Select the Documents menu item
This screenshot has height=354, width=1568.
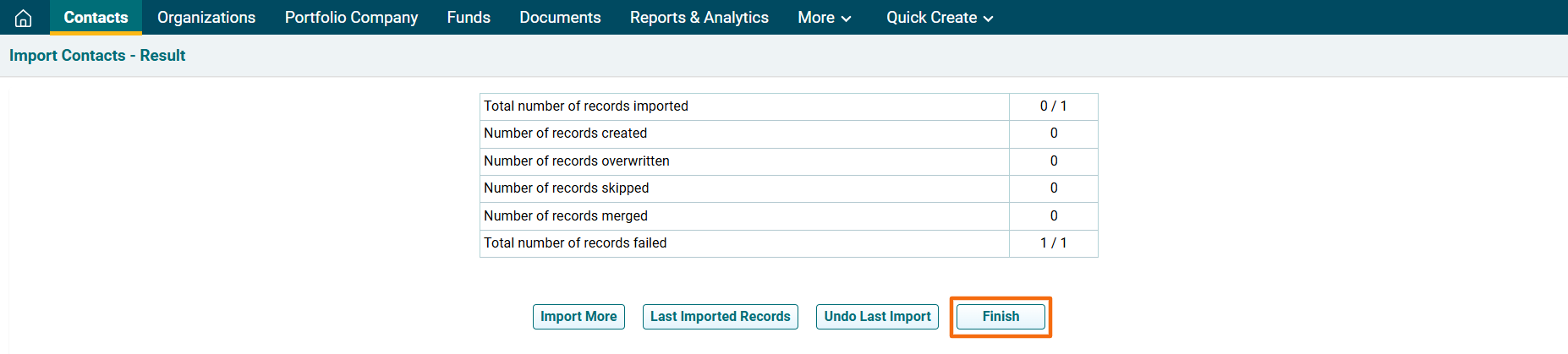pyautogui.click(x=560, y=18)
